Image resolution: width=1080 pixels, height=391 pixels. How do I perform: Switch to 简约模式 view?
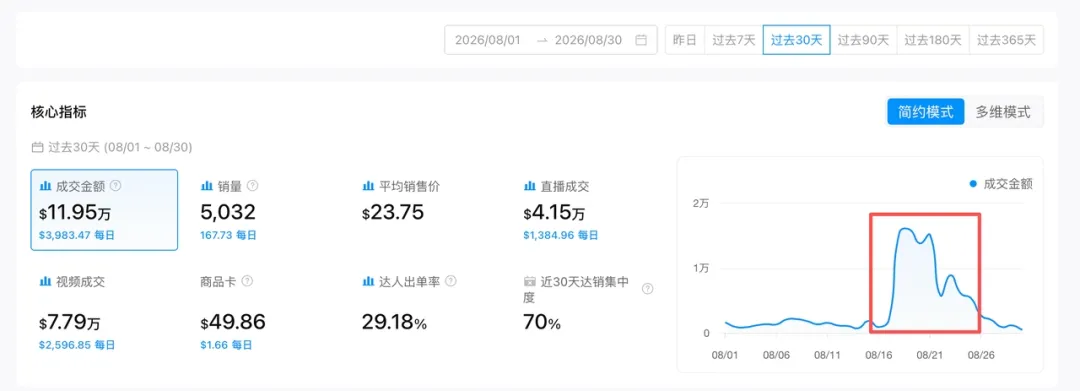pos(926,112)
